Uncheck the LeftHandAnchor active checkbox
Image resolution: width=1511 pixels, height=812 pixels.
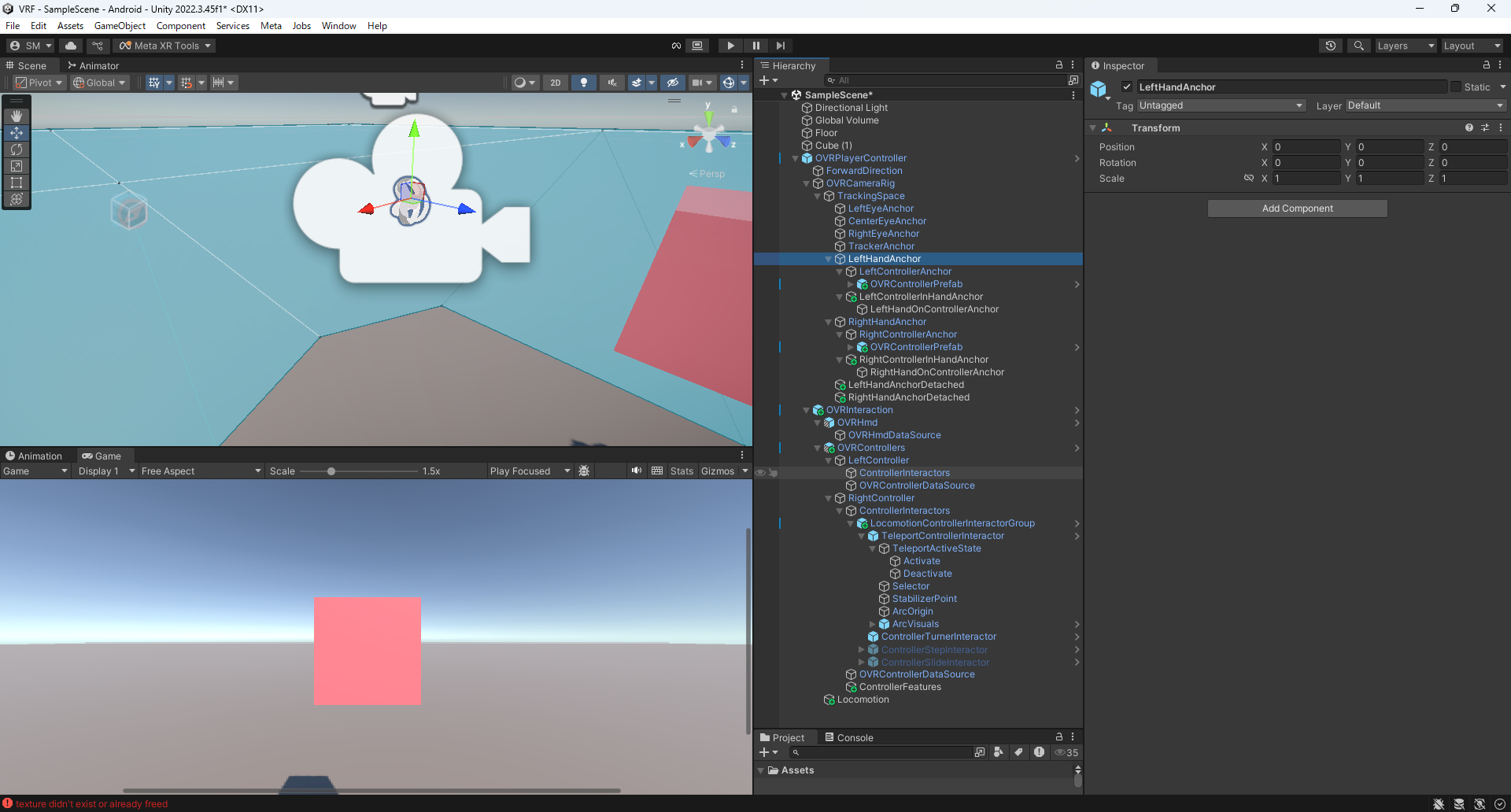tap(1127, 87)
